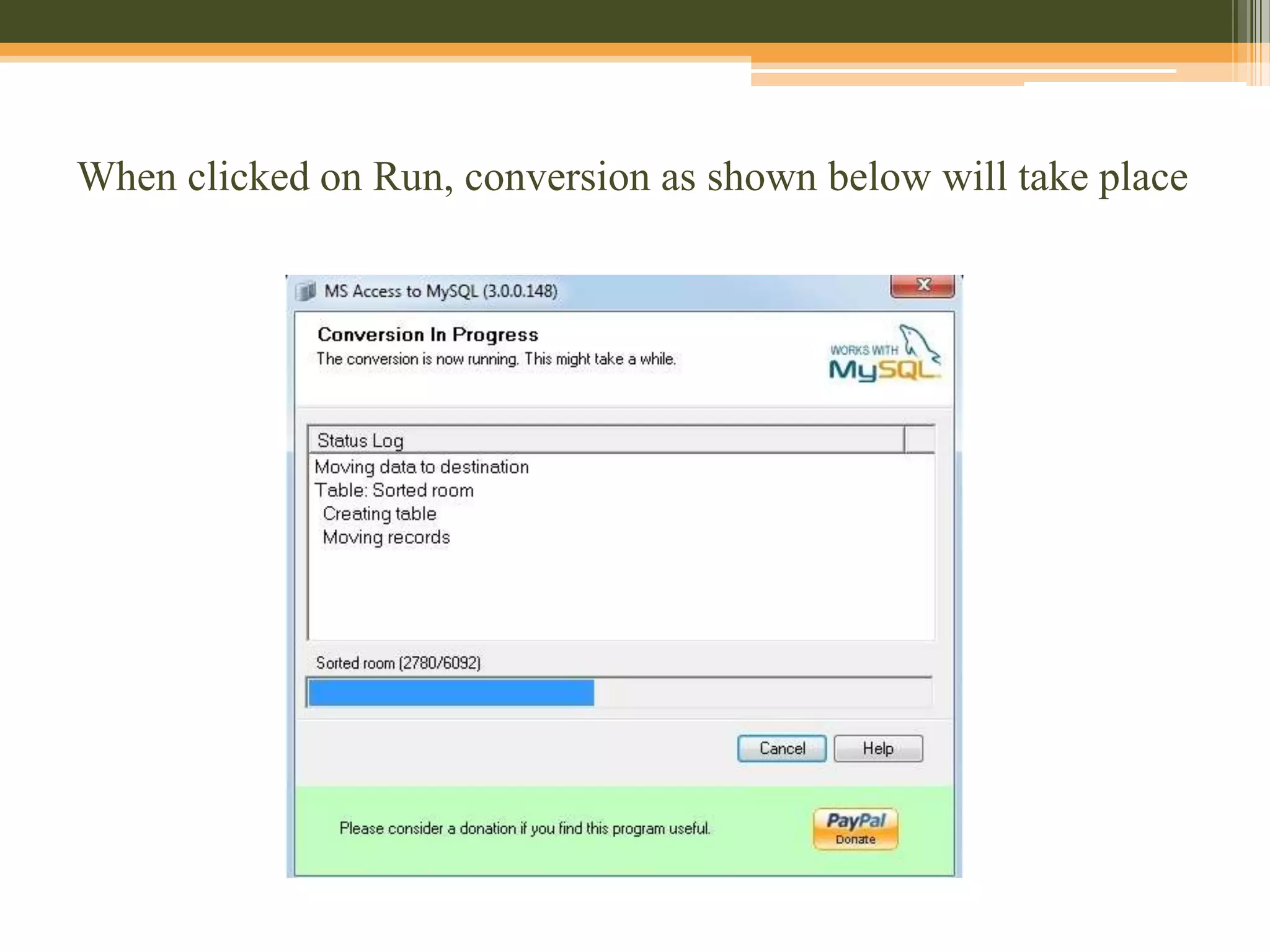1270x952 pixels.
Task: Click the 'Conversion In Progress' heading
Action: click(428, 335)
